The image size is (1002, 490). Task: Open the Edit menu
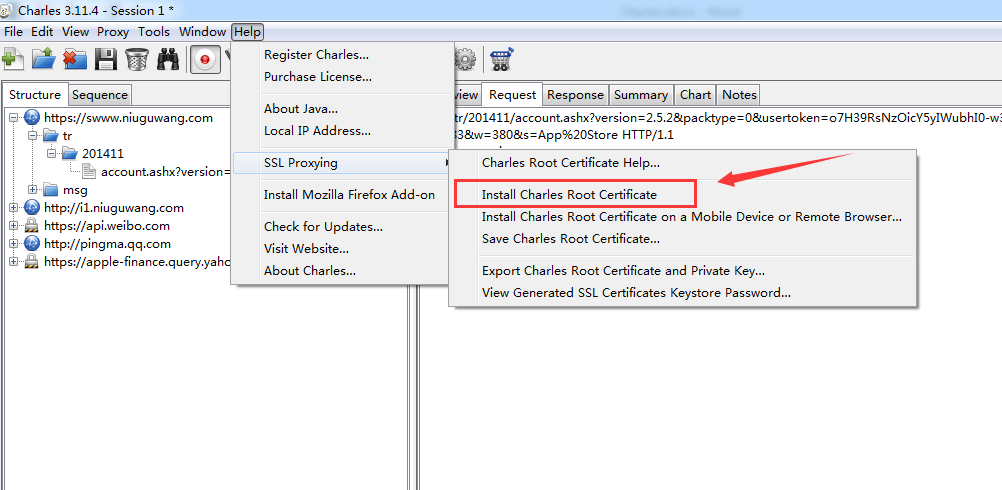tap(42, 31)
